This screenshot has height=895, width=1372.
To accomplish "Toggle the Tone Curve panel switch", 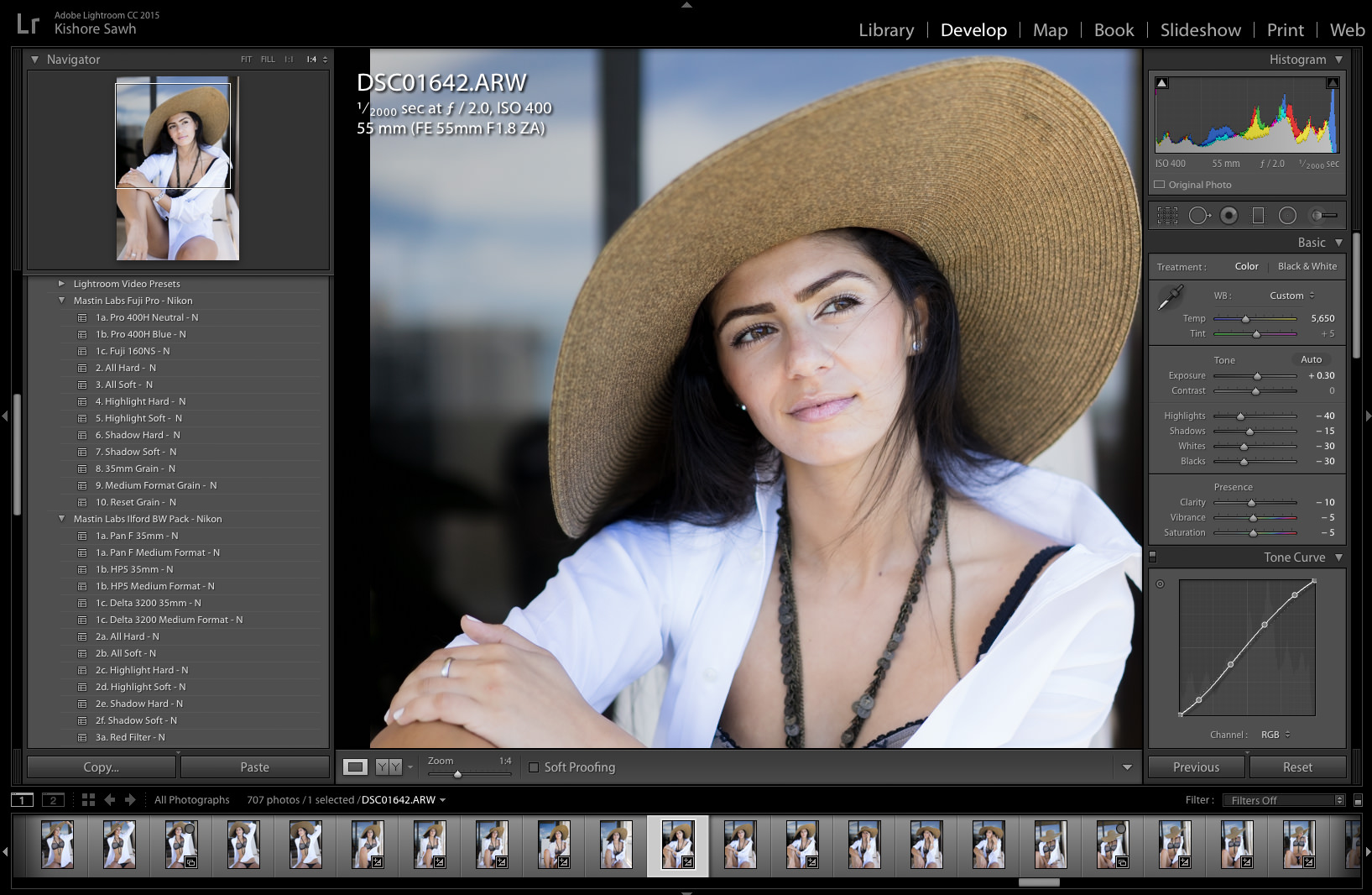I will click(1153, 557).
